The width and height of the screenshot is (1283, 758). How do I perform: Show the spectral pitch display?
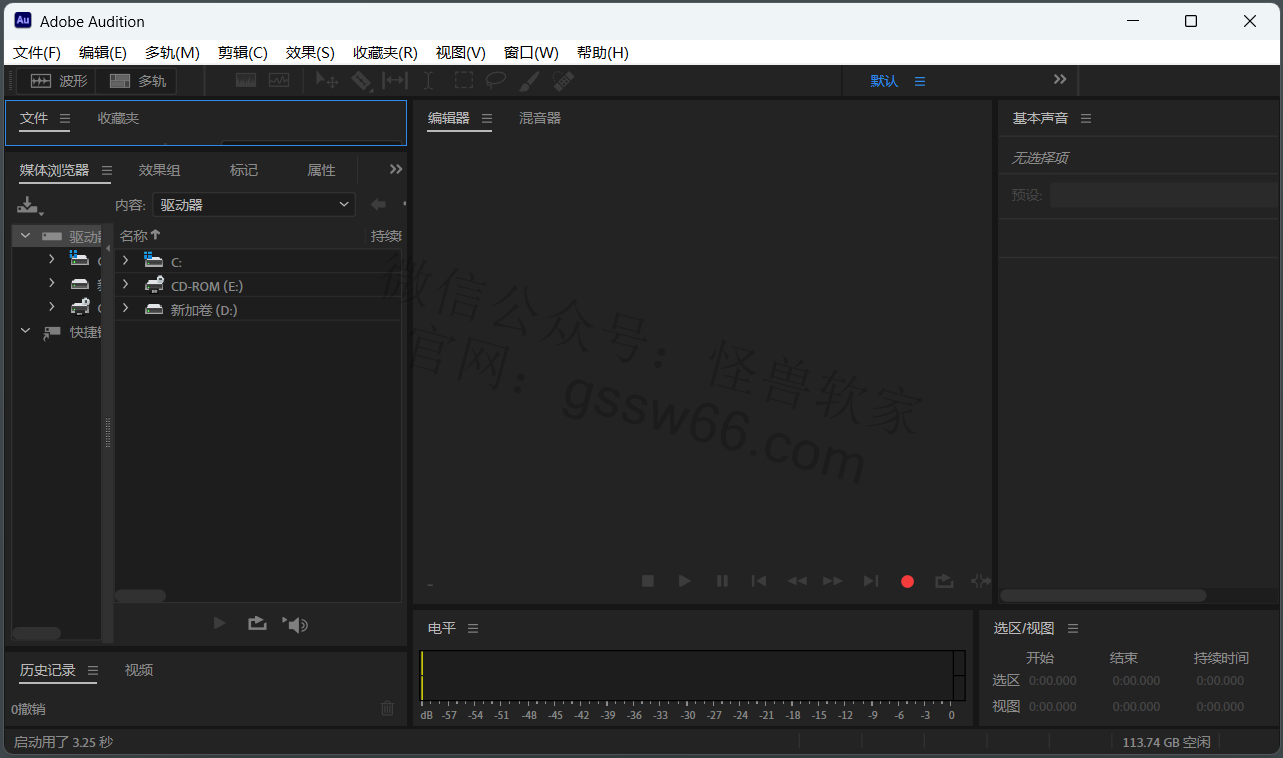[278, 80]
